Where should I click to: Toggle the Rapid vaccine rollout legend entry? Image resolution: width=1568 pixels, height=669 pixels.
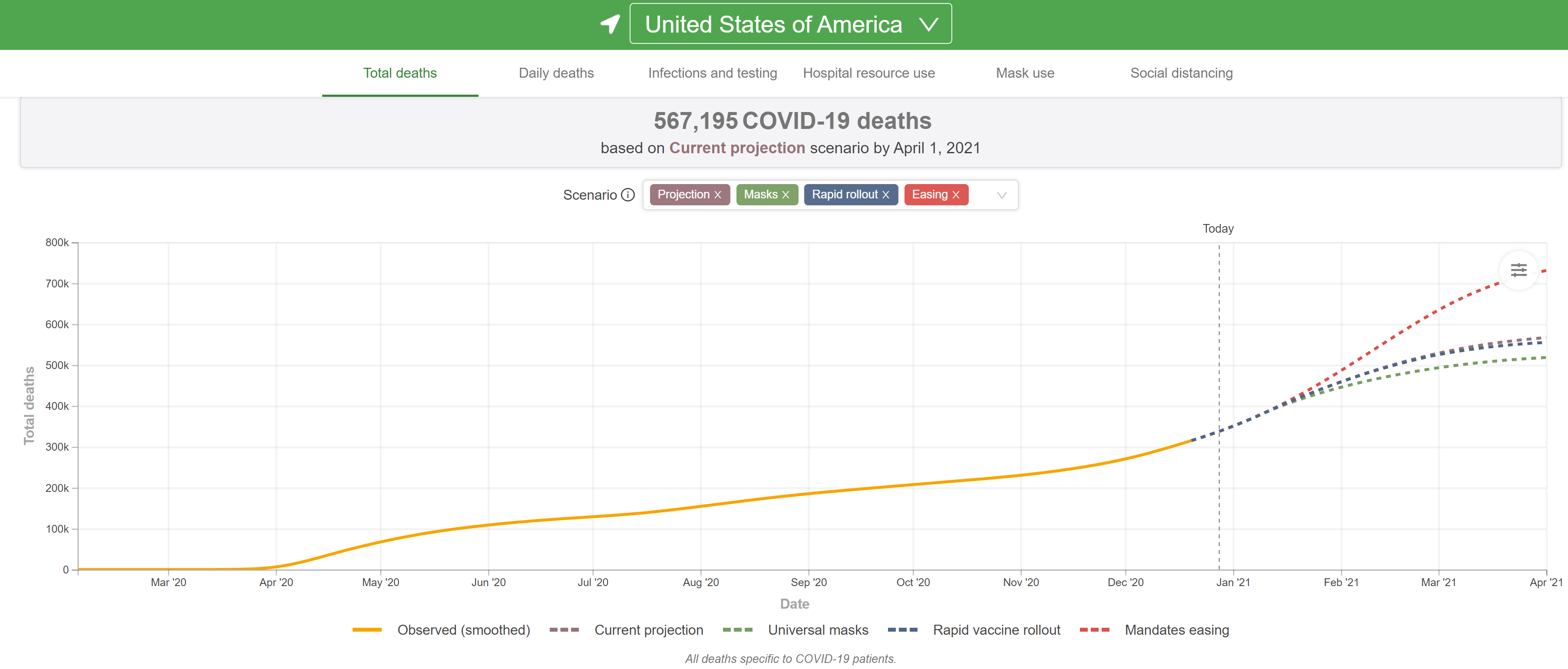[x=974, y=630]
